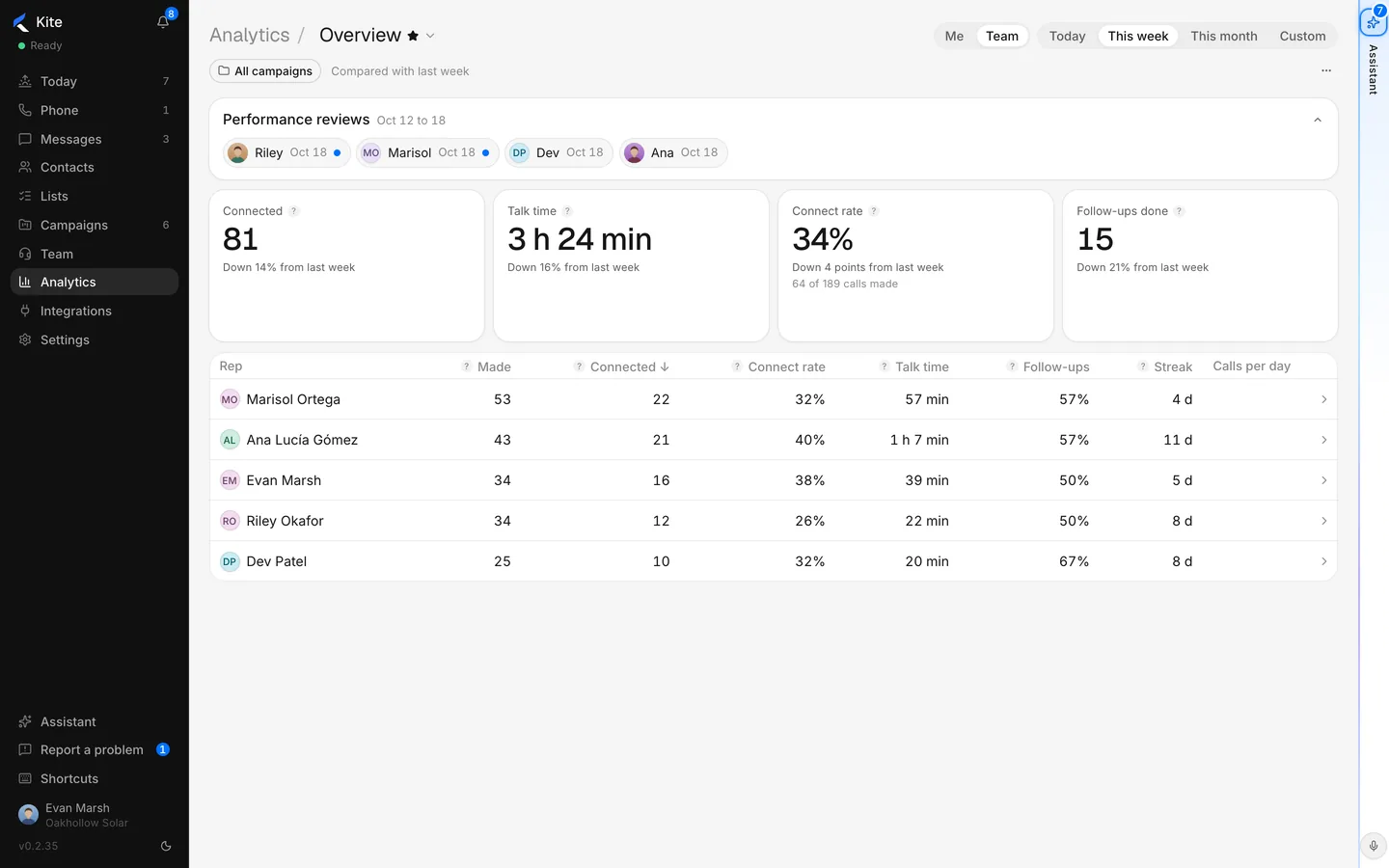Viewport: 1389px width, 868px height.
Task: Open Ana's Oct 18 performance review
Action: click(x=673, y=152)
